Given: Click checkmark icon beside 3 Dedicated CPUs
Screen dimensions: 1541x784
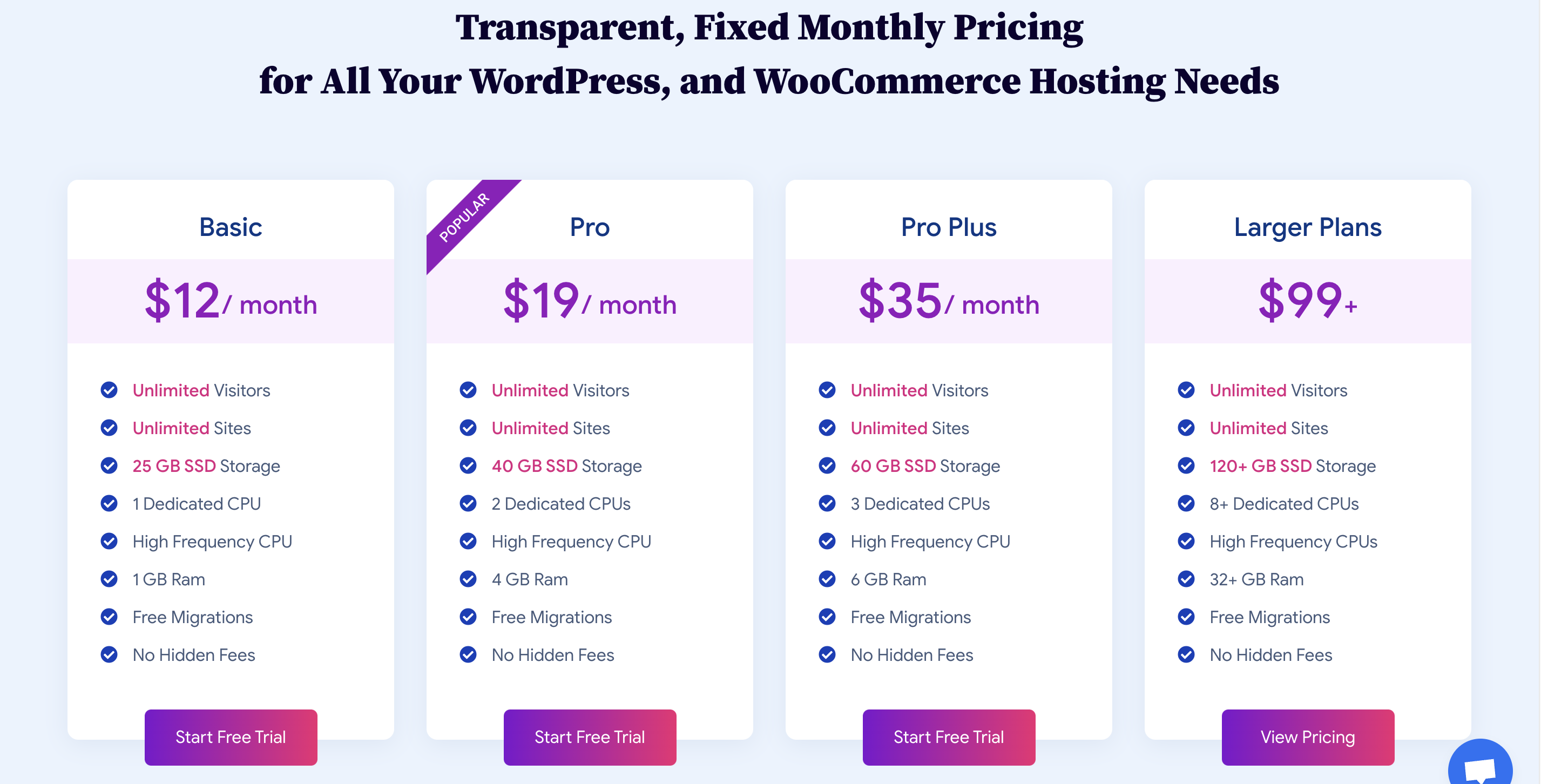Looking at the screenshot, I should pos(827,504).
